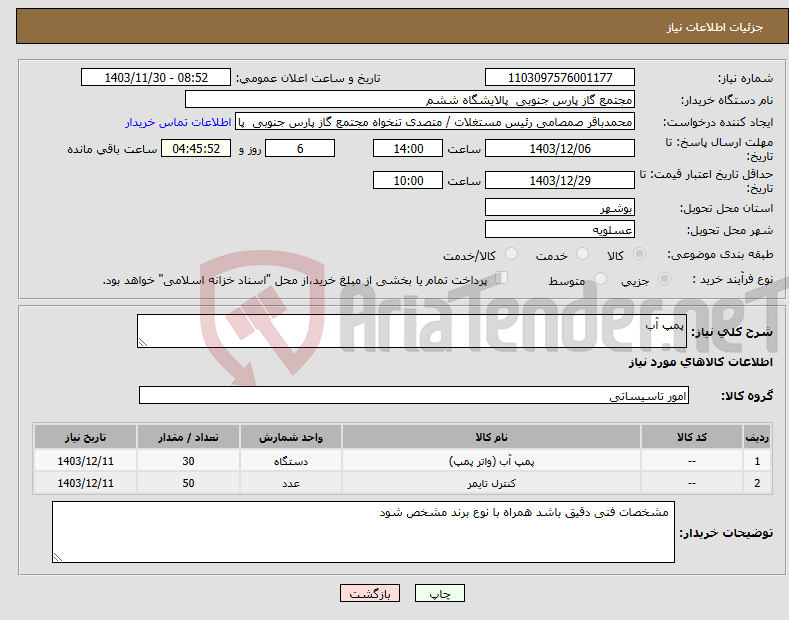789x620 pixels.
Task: Click the requester field محمدباقر صمصامی
Action: point(435,122)
